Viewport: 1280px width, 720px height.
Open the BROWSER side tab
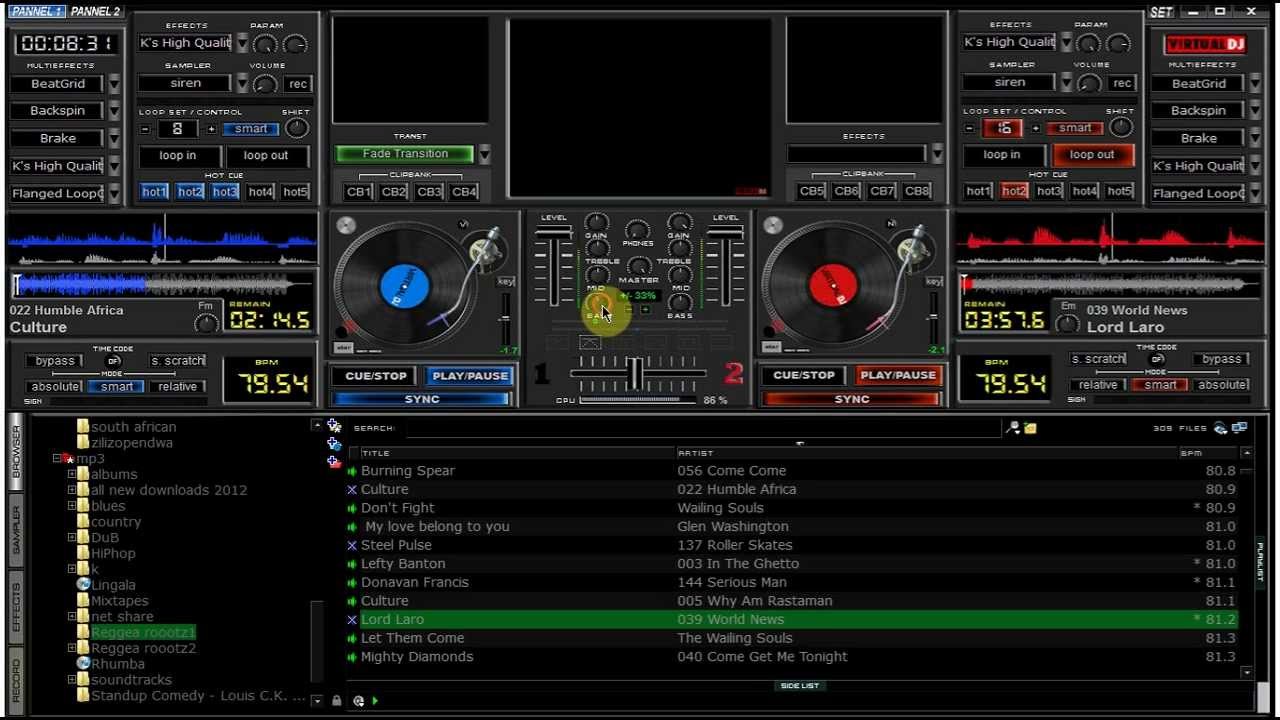tap(16, 450)
